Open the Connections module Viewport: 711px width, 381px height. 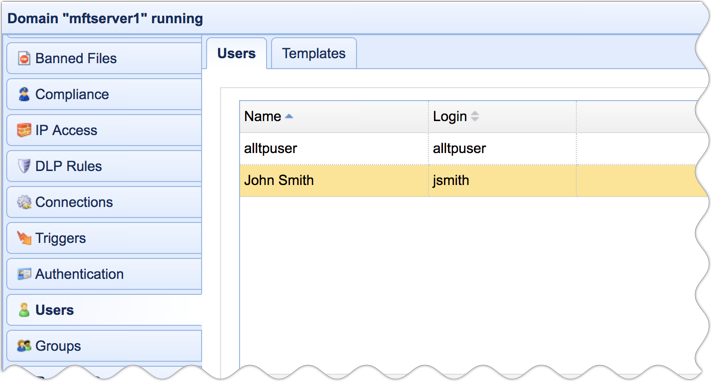(x=104, y=202)
